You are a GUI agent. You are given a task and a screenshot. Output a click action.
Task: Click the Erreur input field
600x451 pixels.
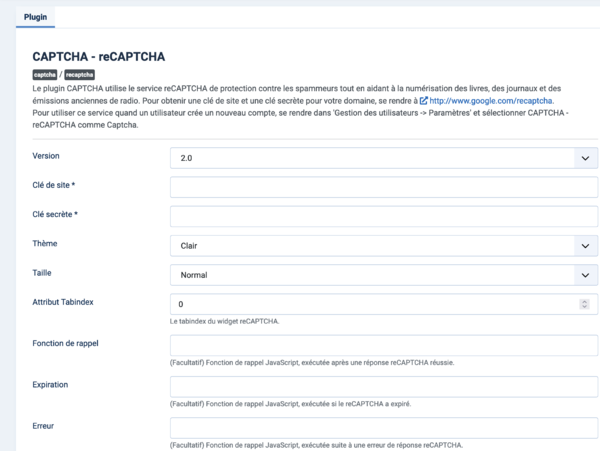(x=384, y=428)
